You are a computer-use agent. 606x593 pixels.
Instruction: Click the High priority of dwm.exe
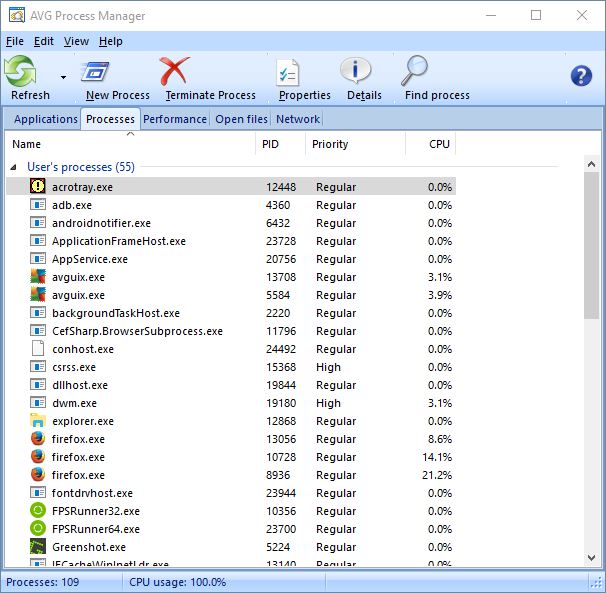click(x=328, y=403)
